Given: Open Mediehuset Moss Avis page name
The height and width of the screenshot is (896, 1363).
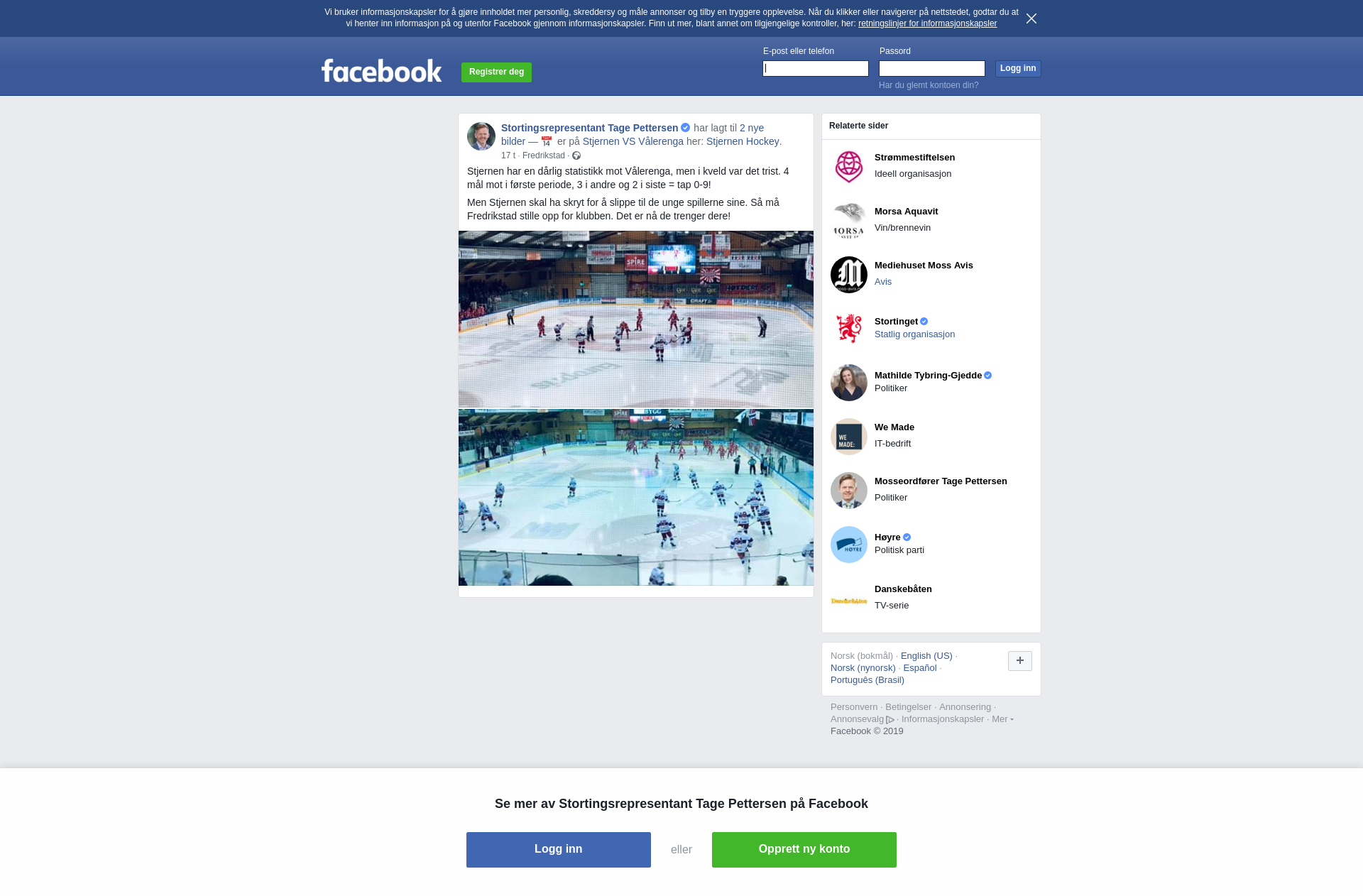Looking at the screenshot, I should 924,266.
